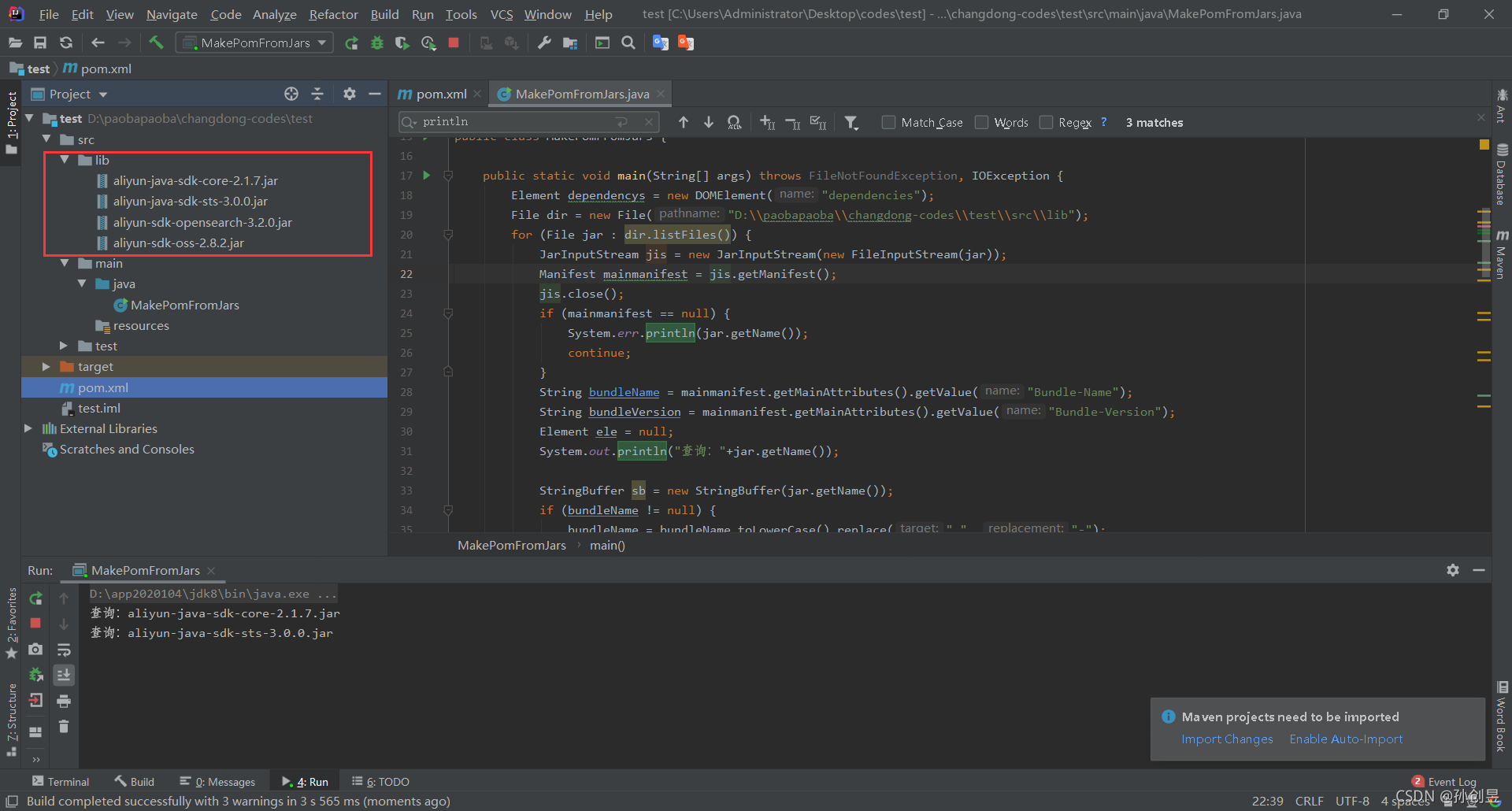Save all files with the disk icon
Image resolution: width=1512 pixels, height=811 pixels.
pos(40,43)
